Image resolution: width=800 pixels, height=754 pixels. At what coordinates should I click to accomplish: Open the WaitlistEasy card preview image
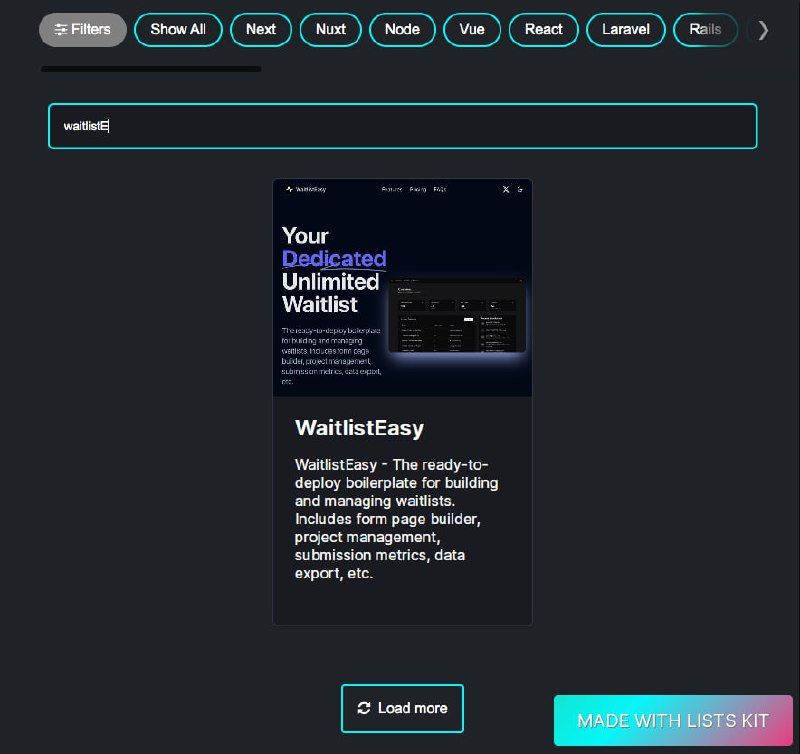pyautogui.click(x=403, y=288)
